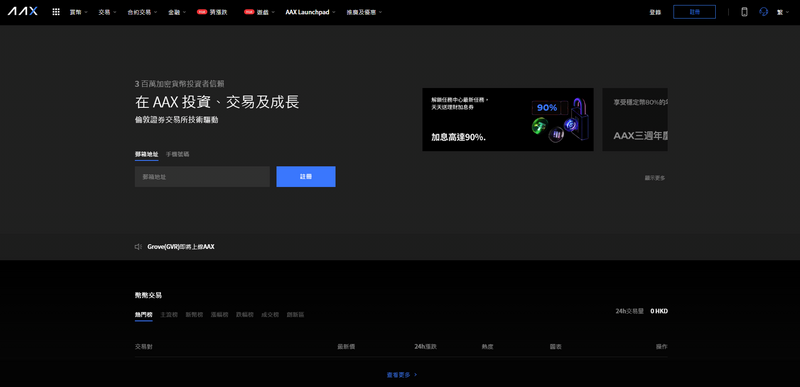Focus the 郵箱地址 input field
This screenshot has width=800, height=387.
click(x=202, y=176)
